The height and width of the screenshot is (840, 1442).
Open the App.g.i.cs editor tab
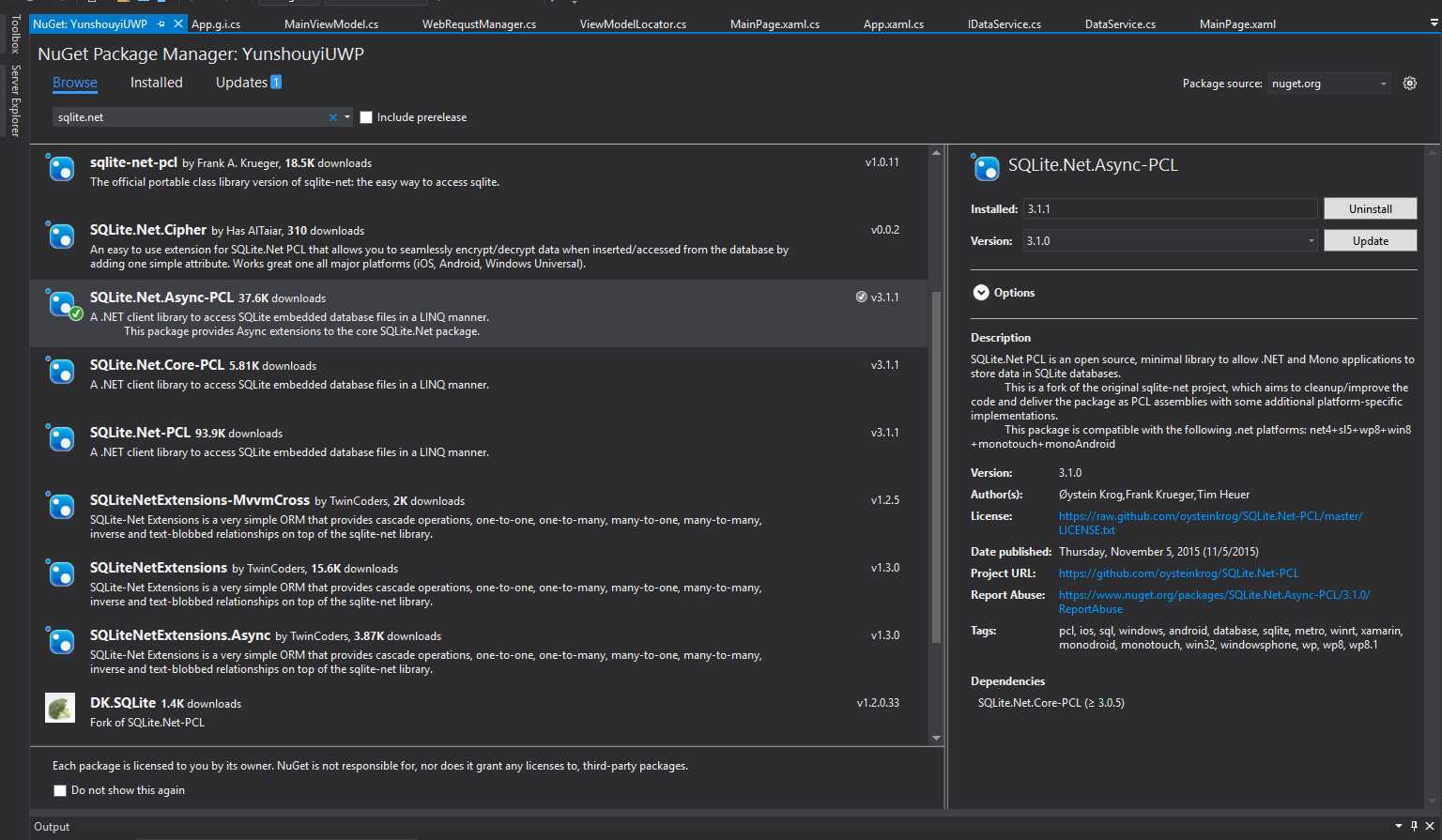216,23
